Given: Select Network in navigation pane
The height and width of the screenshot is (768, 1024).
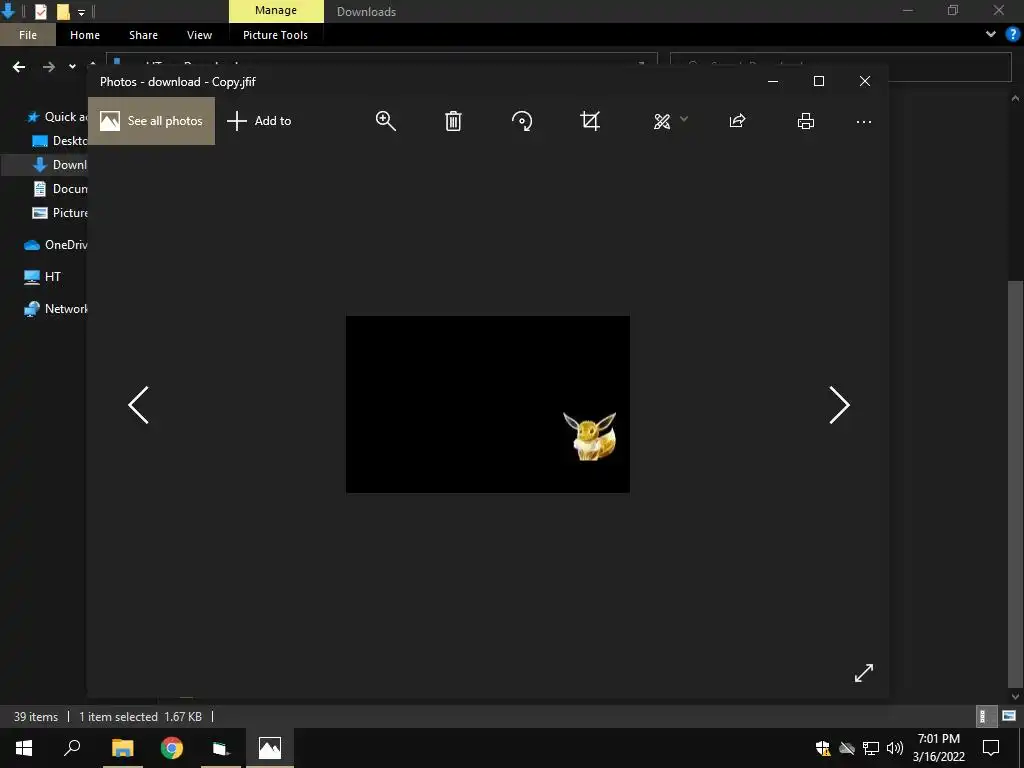Looking at the screenshot, I should [56, 309].
